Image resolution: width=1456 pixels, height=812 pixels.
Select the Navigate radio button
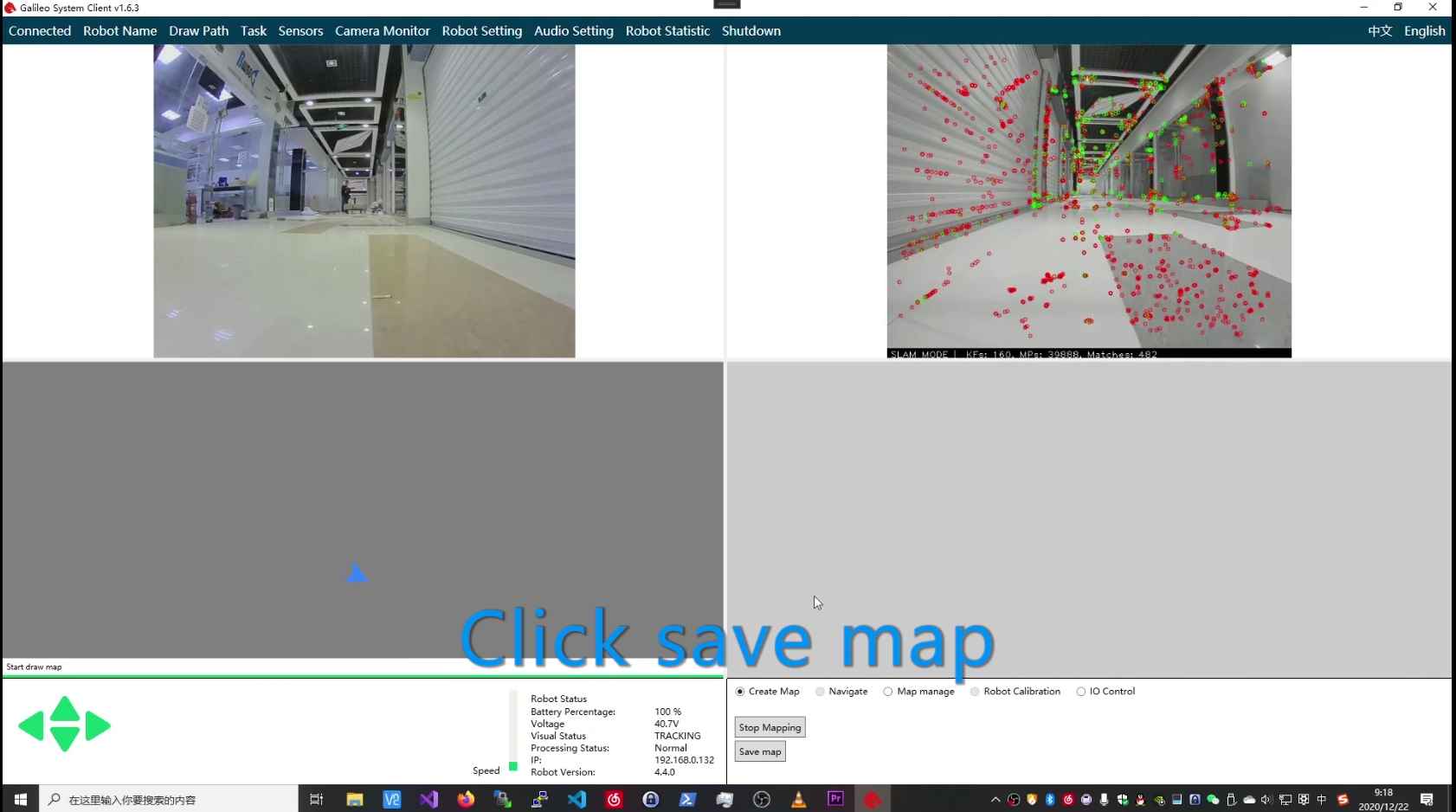pyautogui.click(x=820, y=692)
